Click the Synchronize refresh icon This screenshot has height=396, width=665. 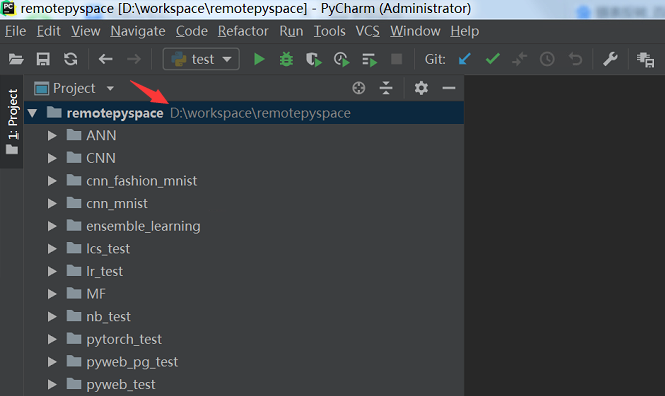point(70,59)
